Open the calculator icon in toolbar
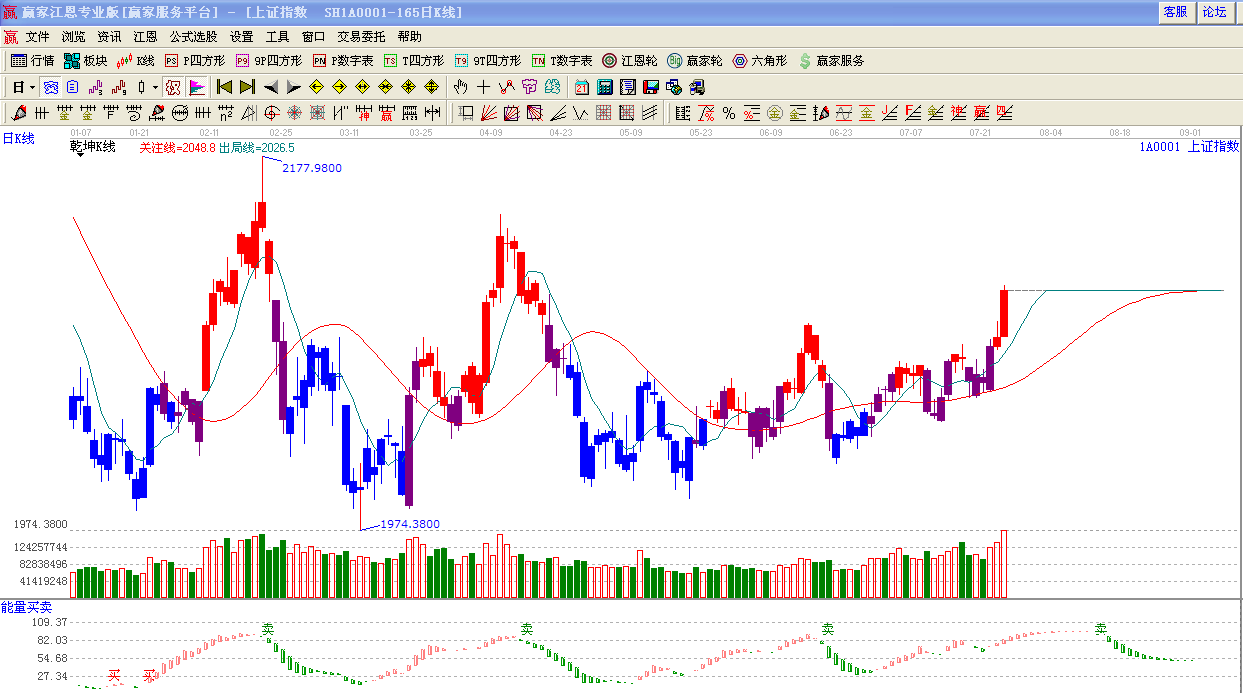 [x=605, y=87]
